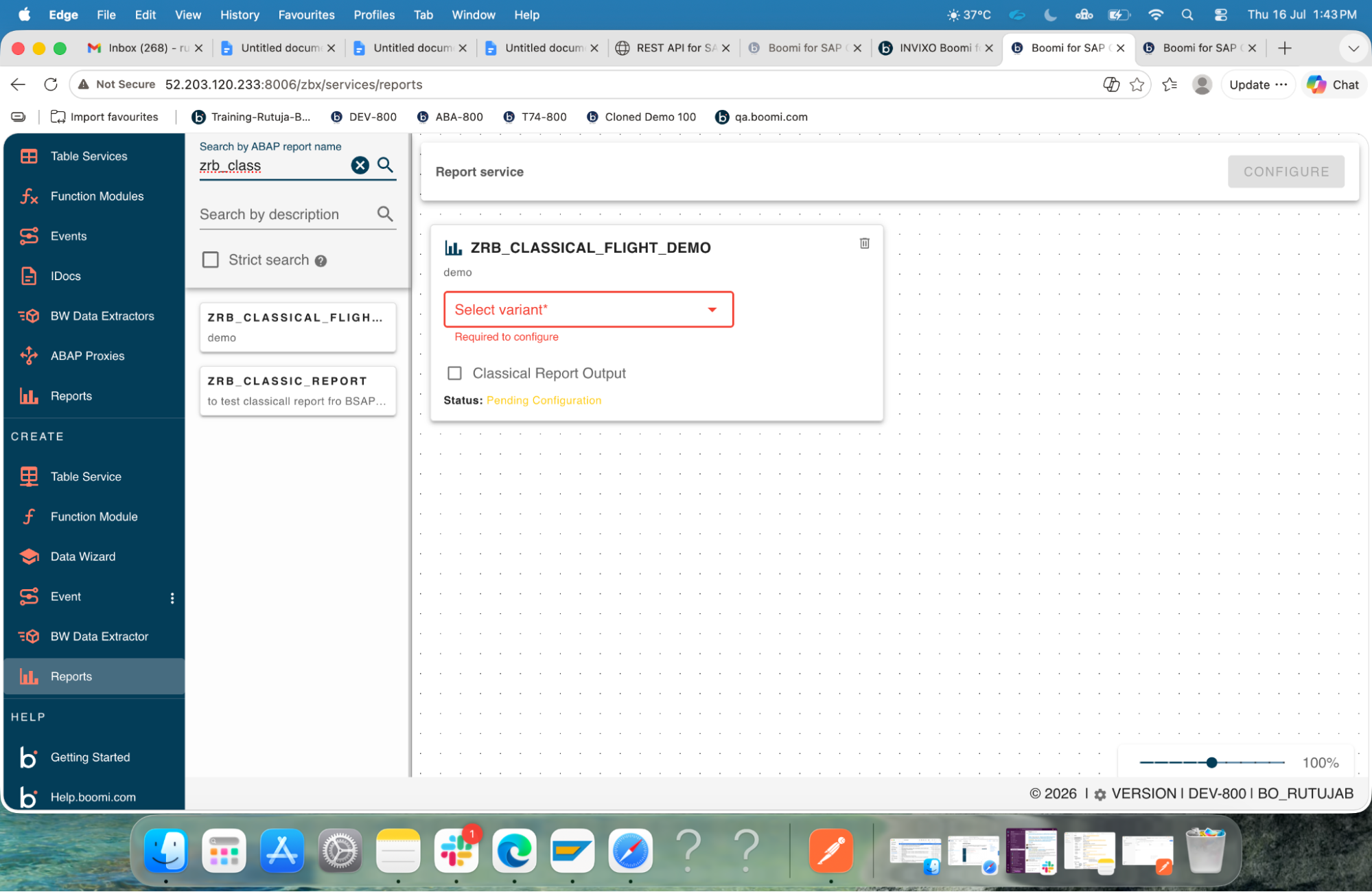
Task: Click the CONFIGURE button
Action: point(1286,172)
